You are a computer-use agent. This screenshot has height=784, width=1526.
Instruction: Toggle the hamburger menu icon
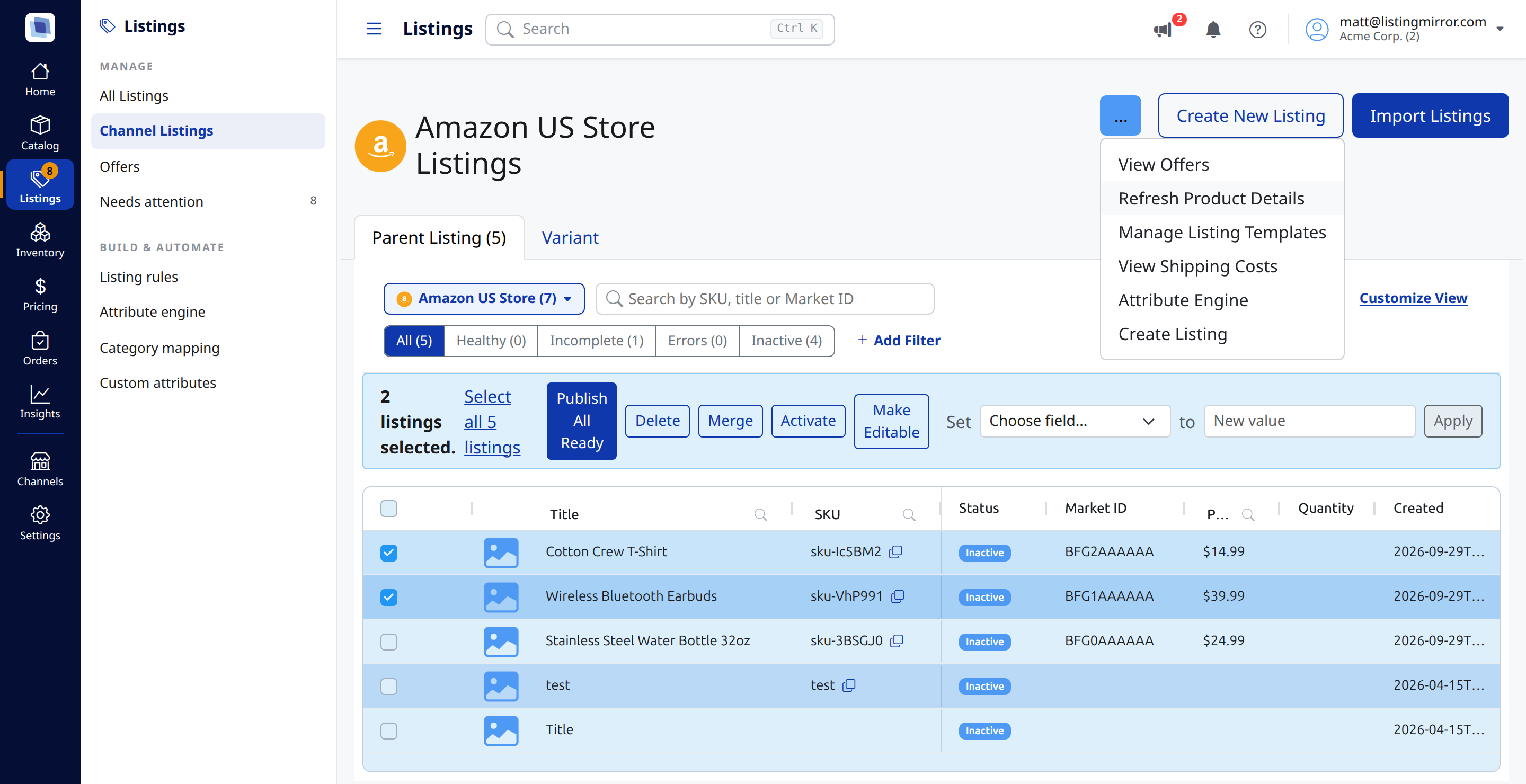pos(374,29)
